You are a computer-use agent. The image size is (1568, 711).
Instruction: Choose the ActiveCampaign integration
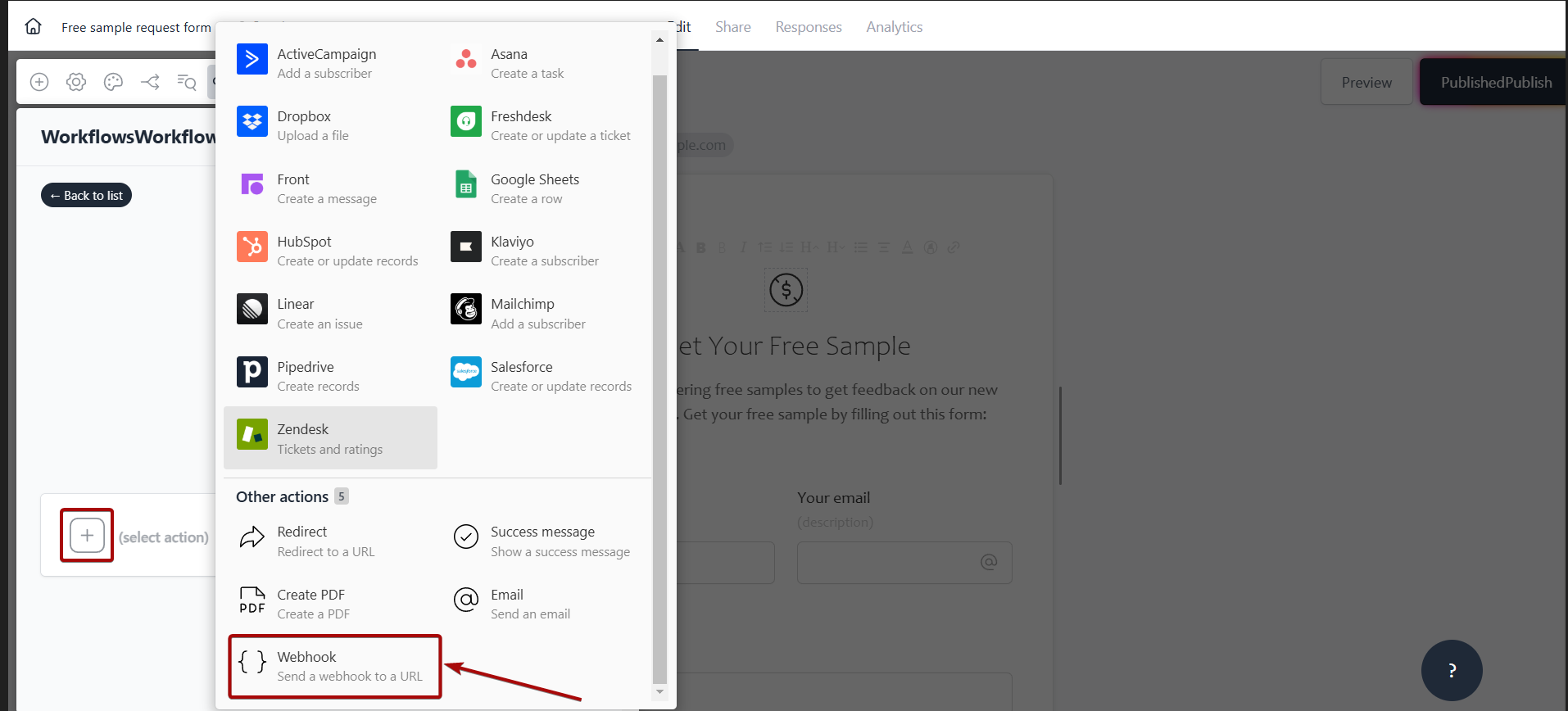330,63
